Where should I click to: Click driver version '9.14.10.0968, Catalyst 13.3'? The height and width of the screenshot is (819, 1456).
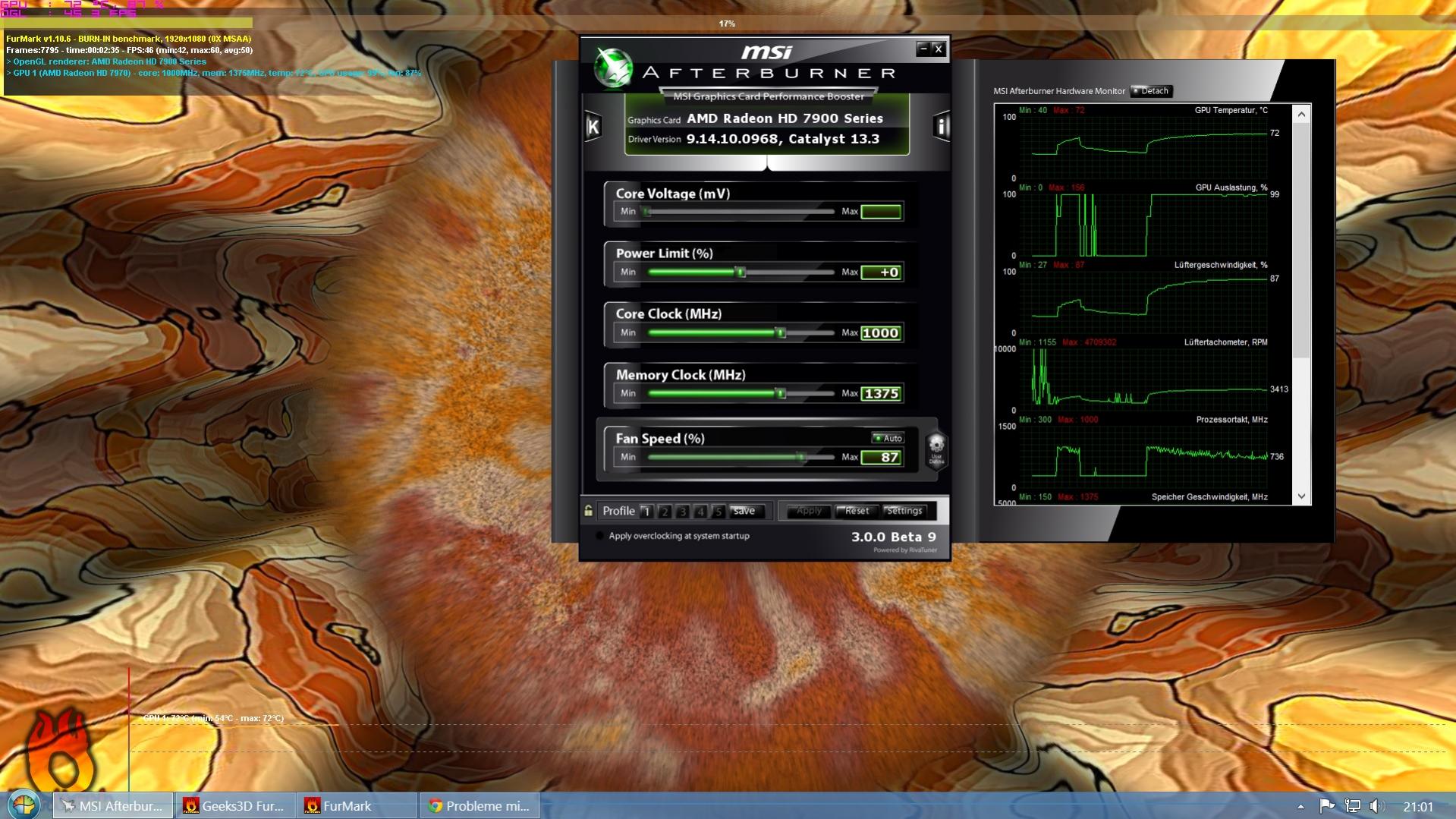pyautogui.click(x=783, y=139)
